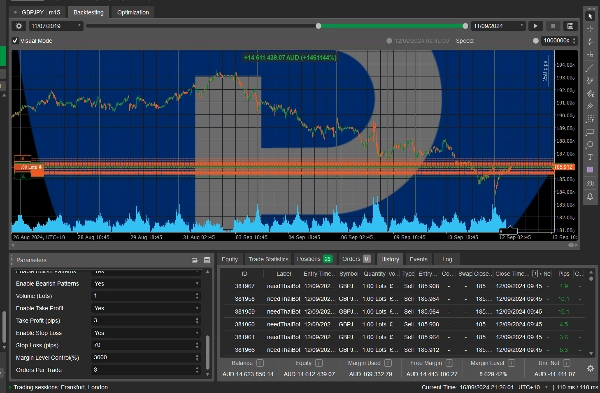The height and width of the screenshot is (393, 600).
Task: Select the pitchfork drawing tool
Action: (x=590, y=93)
